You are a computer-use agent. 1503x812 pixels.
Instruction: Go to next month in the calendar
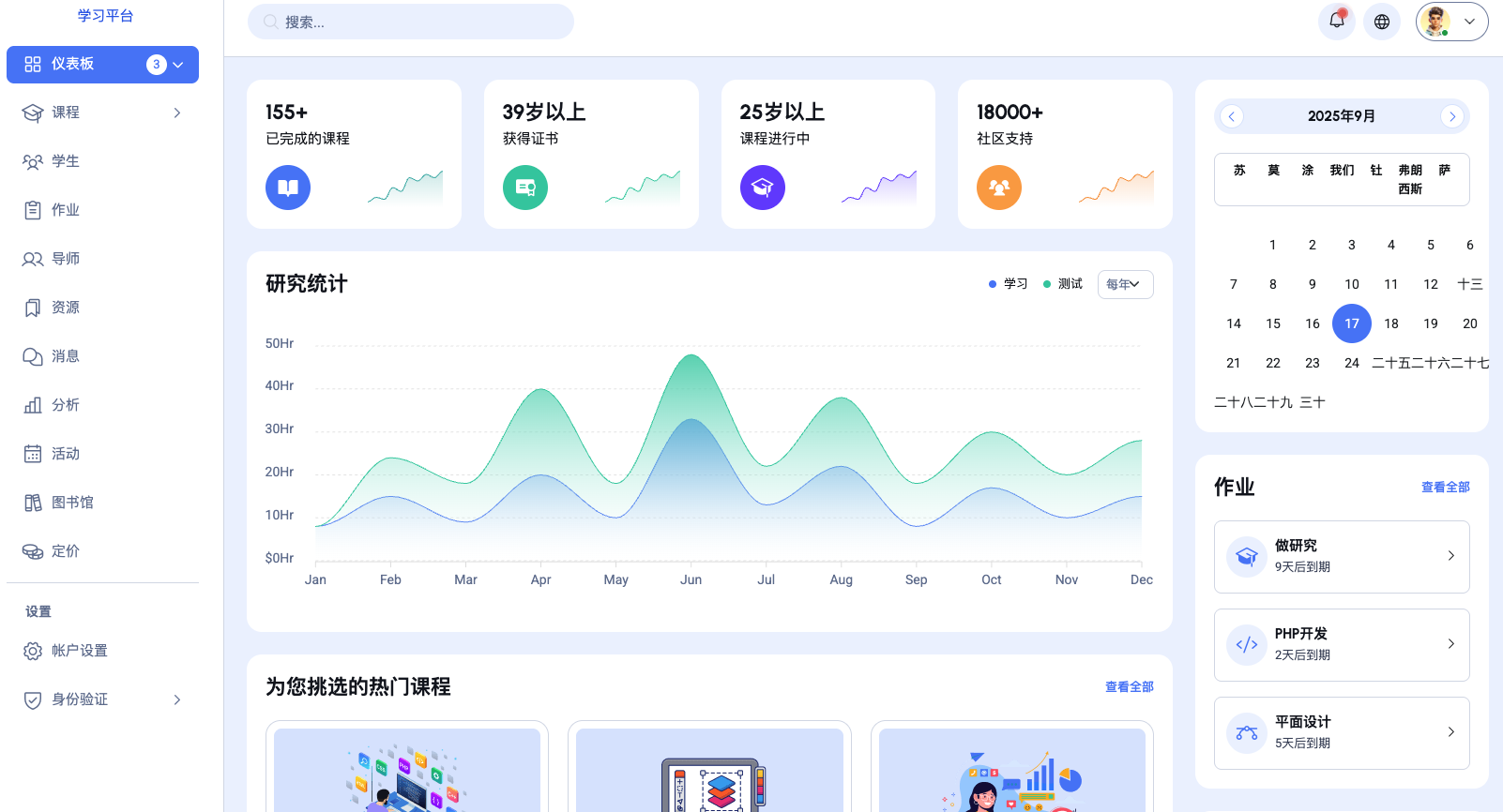click(x=1451, y=116)
